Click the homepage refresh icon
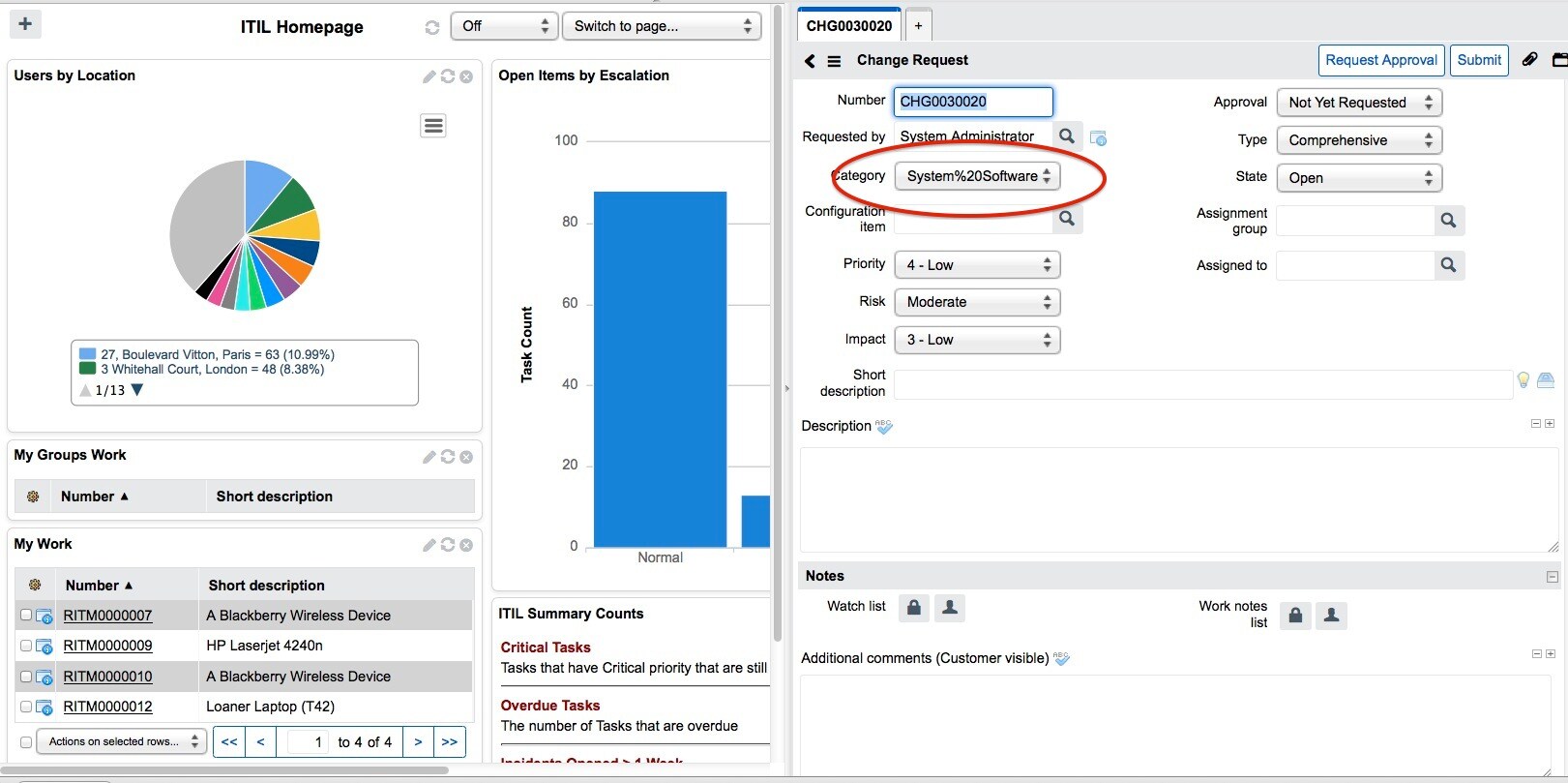The height and width of the screenshot is (783, 1568). (432, 27)
